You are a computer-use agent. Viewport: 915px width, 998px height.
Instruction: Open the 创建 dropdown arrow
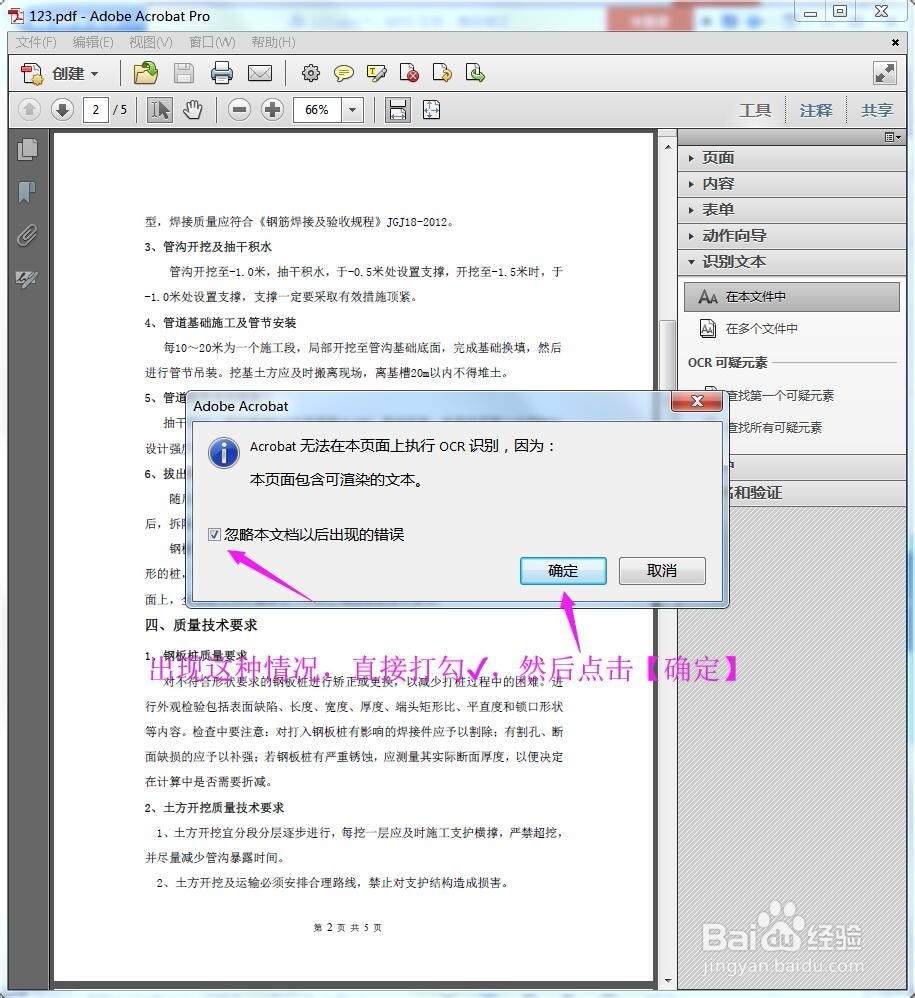click(95, 74)
